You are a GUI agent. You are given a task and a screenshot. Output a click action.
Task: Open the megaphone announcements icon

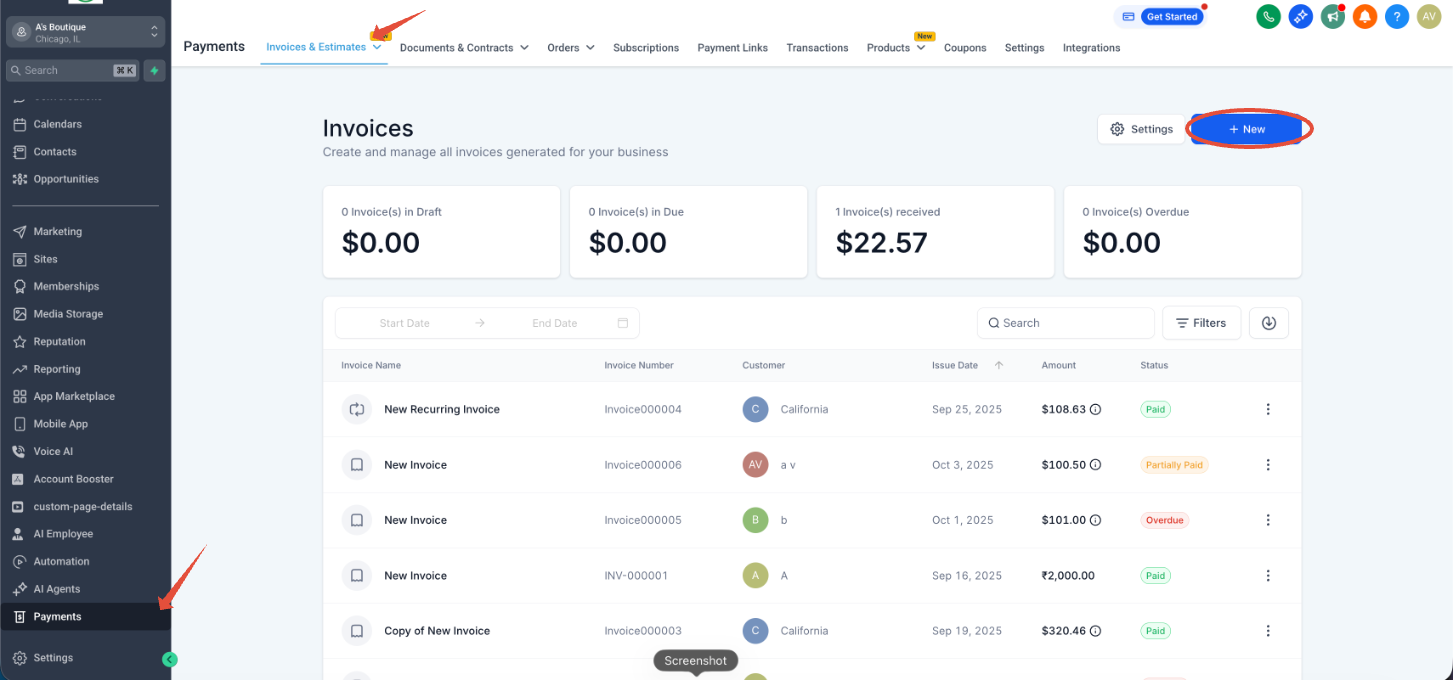[1332, 16]
